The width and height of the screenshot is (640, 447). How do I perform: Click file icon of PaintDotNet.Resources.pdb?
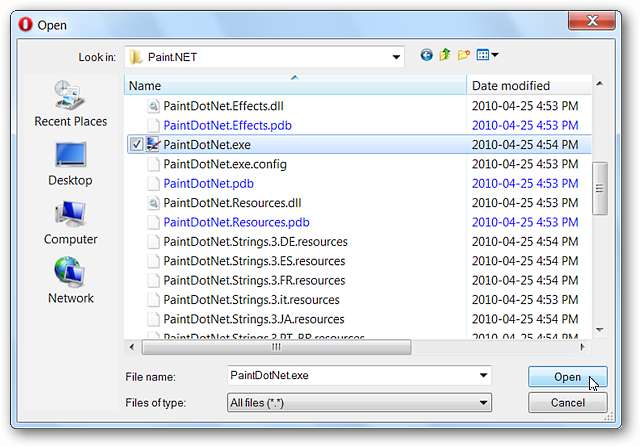coord(153,222)
